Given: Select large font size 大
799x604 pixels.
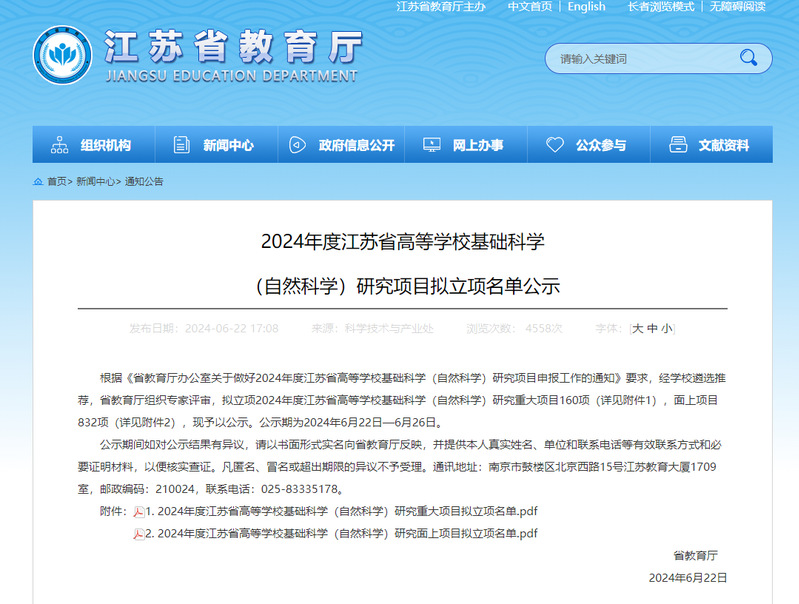Looking at the screenshot, I should tap(638, 328).
